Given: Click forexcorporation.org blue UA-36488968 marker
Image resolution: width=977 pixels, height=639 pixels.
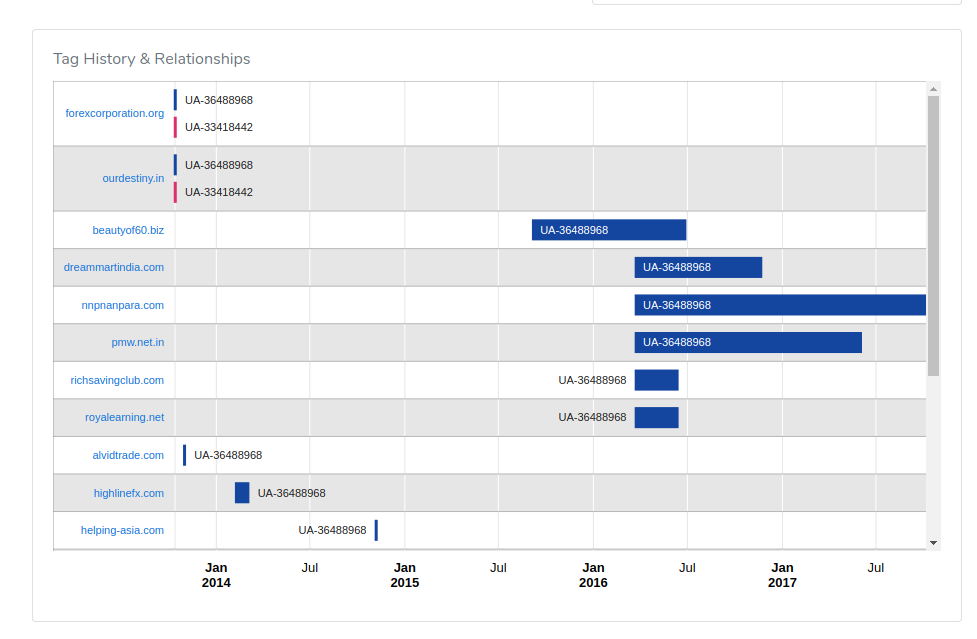Looking at the screenshot, I should point(175,100).
